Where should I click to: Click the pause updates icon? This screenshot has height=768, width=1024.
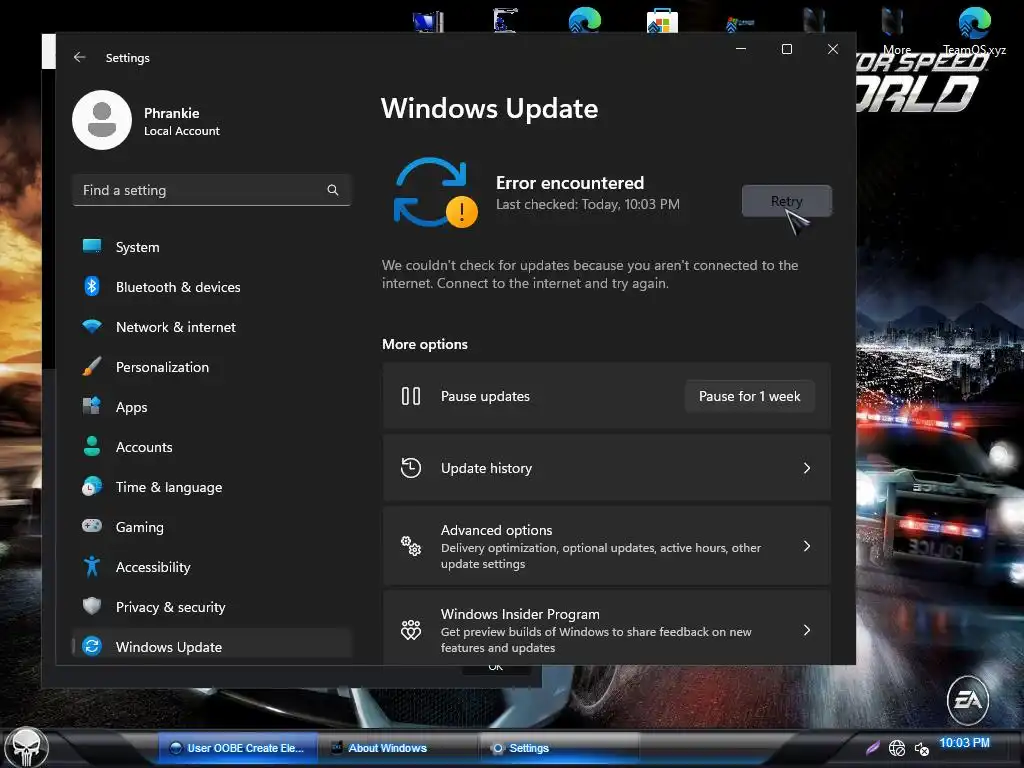pos(411,396)
